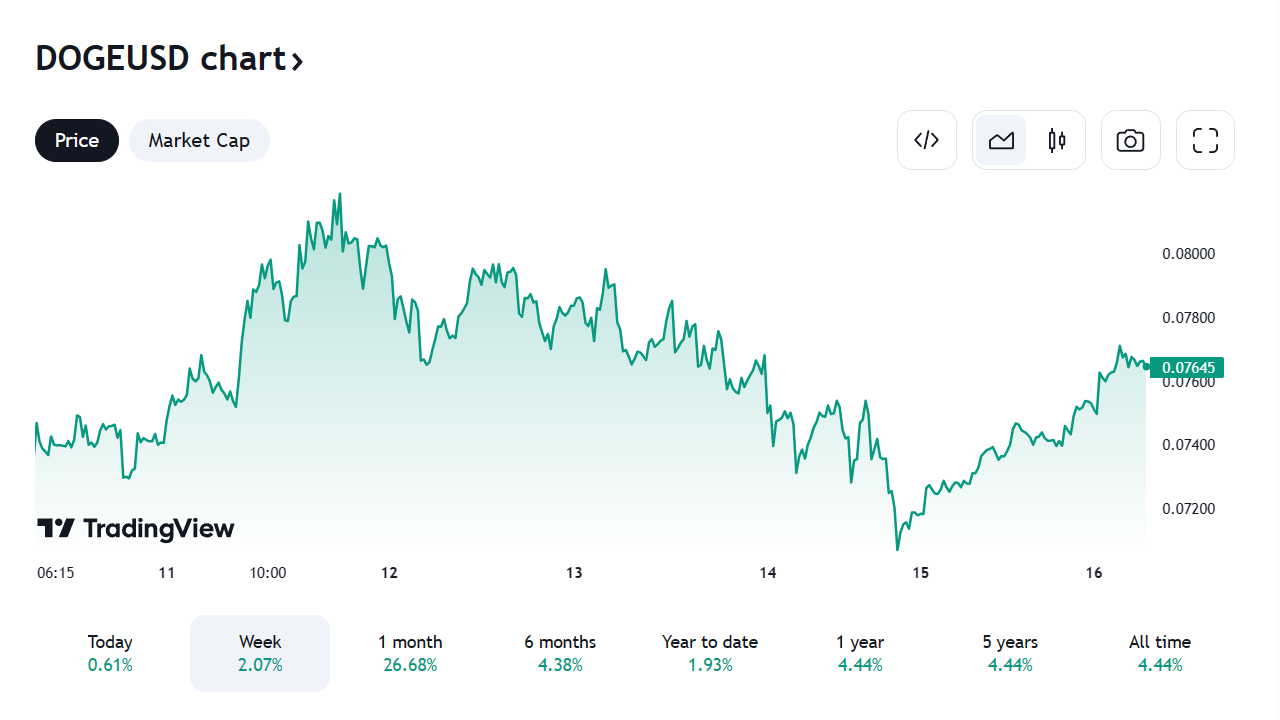The image size is (1280, 720).
Task: Switch to the 5 years range
Action: click(x=1010, y=653)
